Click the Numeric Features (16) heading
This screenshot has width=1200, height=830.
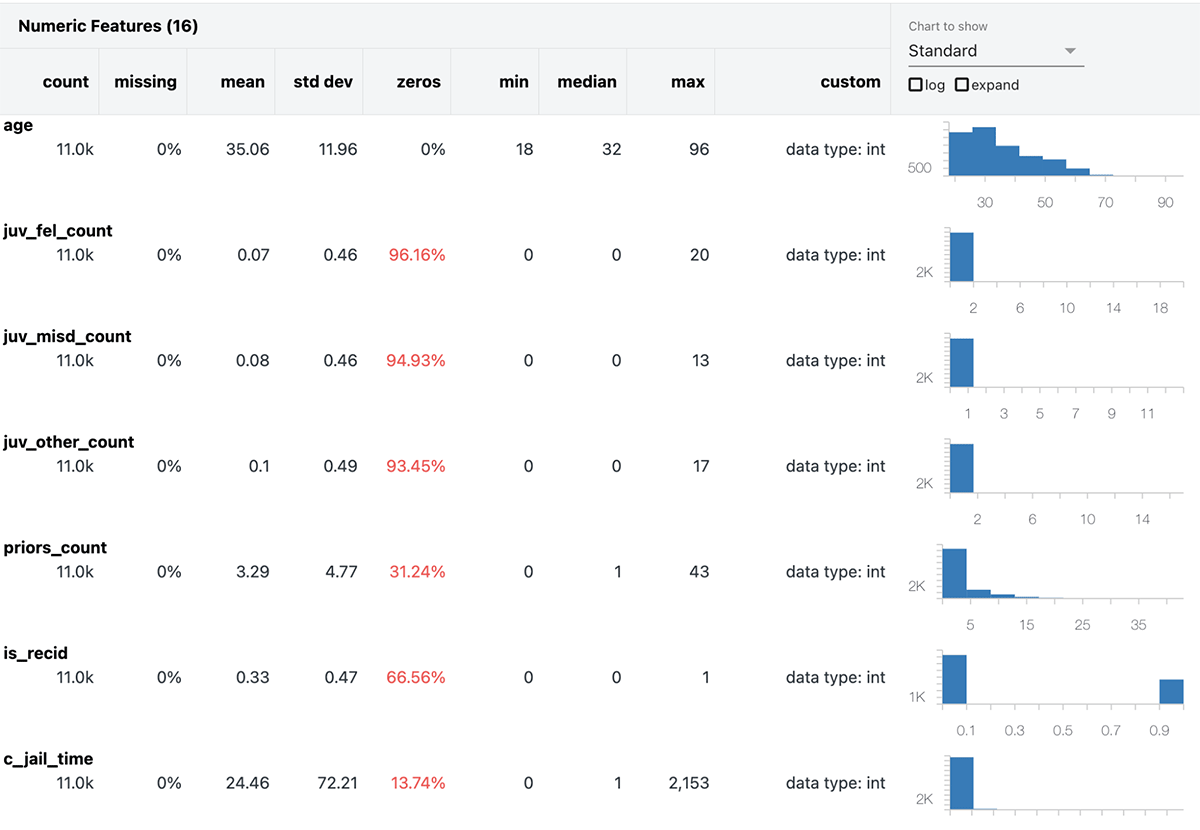click(108, 27)
